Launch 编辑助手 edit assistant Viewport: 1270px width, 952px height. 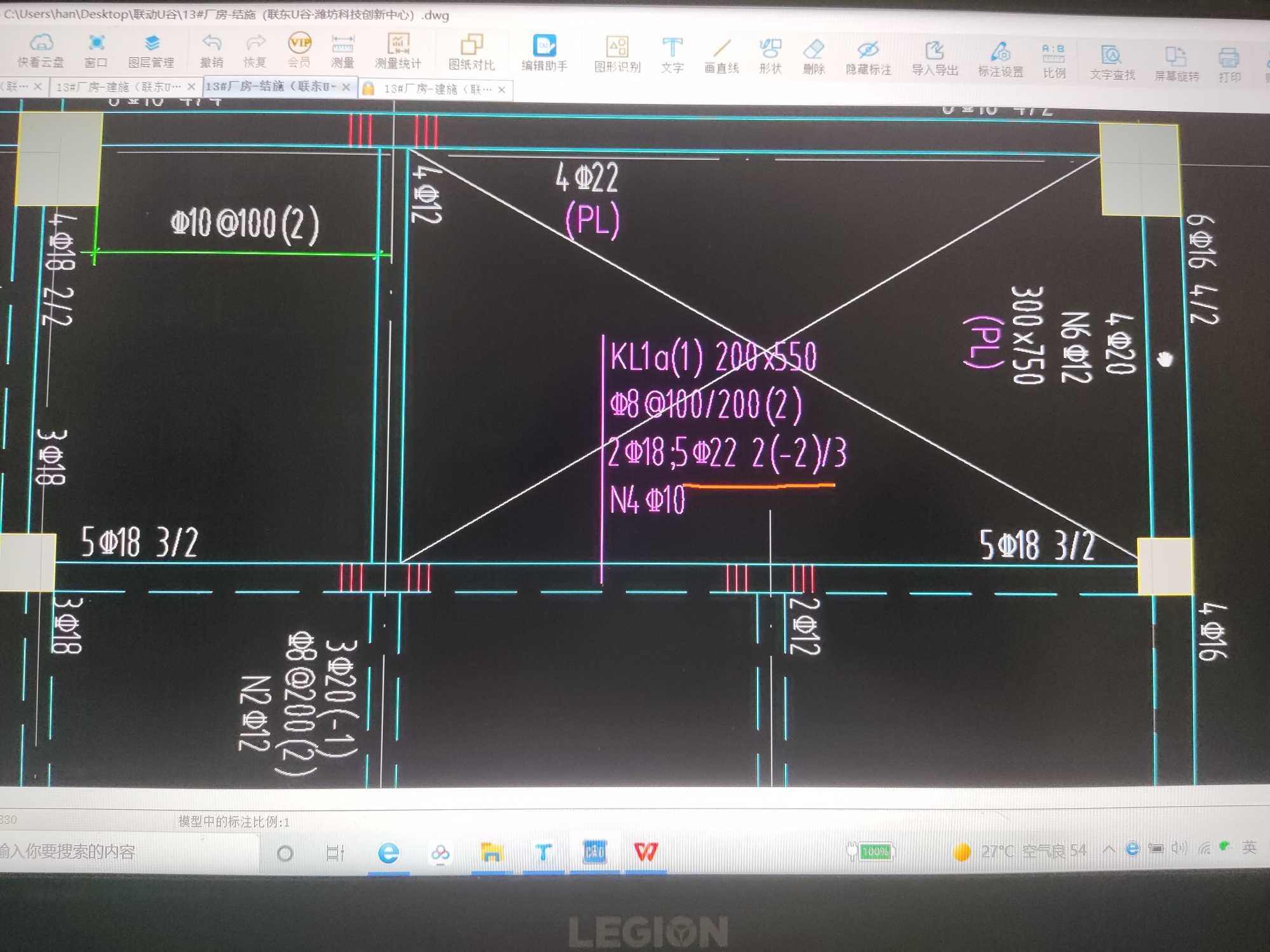(x=544, y=53)
